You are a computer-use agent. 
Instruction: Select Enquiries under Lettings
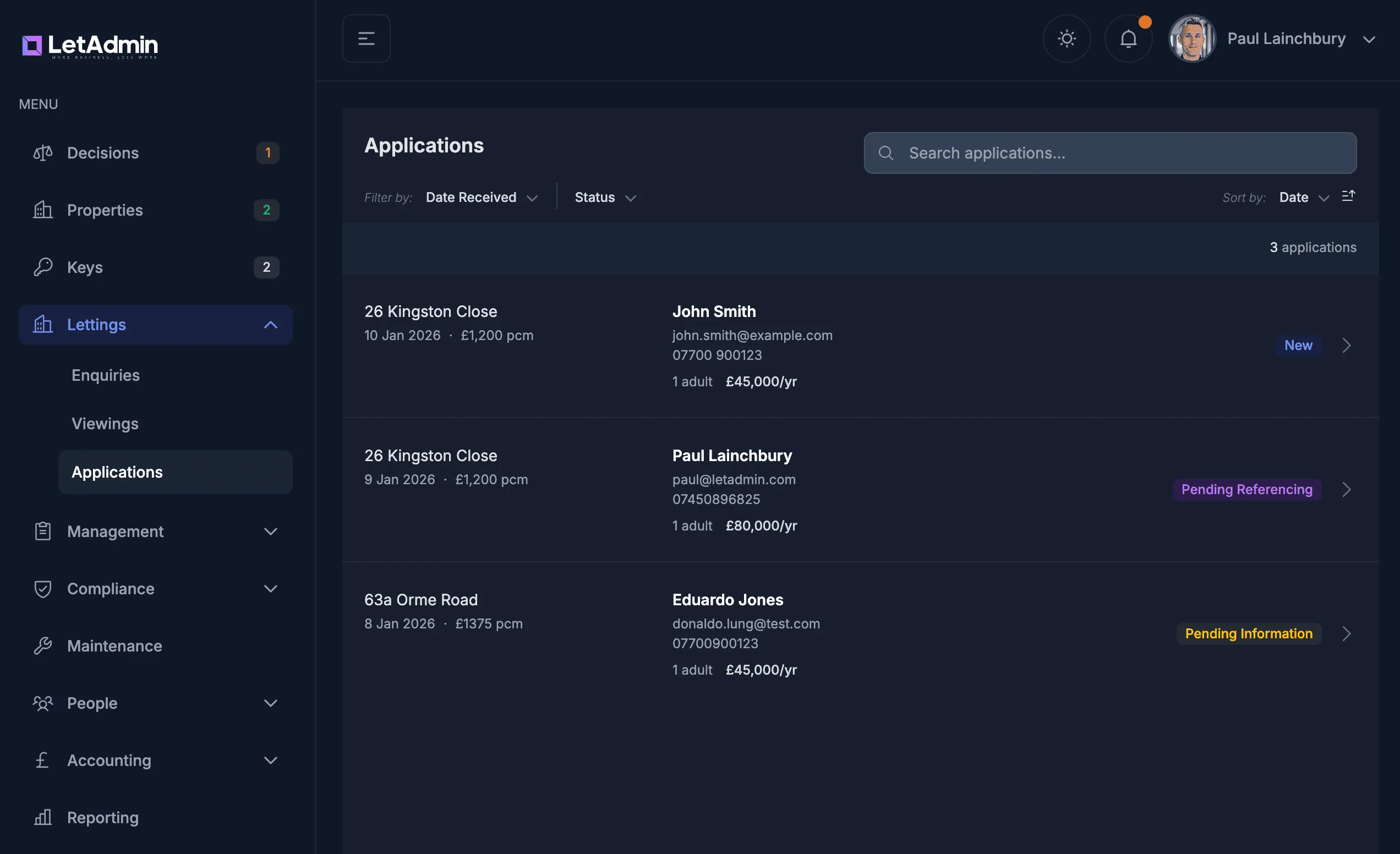105,374
